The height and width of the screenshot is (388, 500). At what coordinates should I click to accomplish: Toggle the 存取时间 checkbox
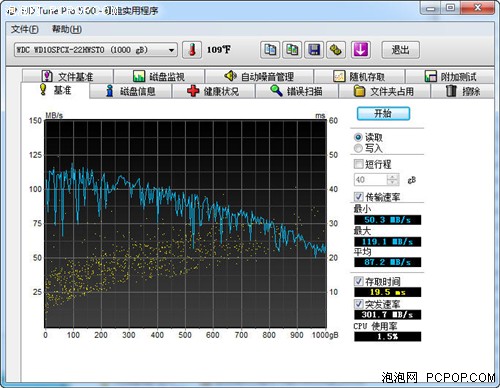pyautogui.click(x=358, y=281)
